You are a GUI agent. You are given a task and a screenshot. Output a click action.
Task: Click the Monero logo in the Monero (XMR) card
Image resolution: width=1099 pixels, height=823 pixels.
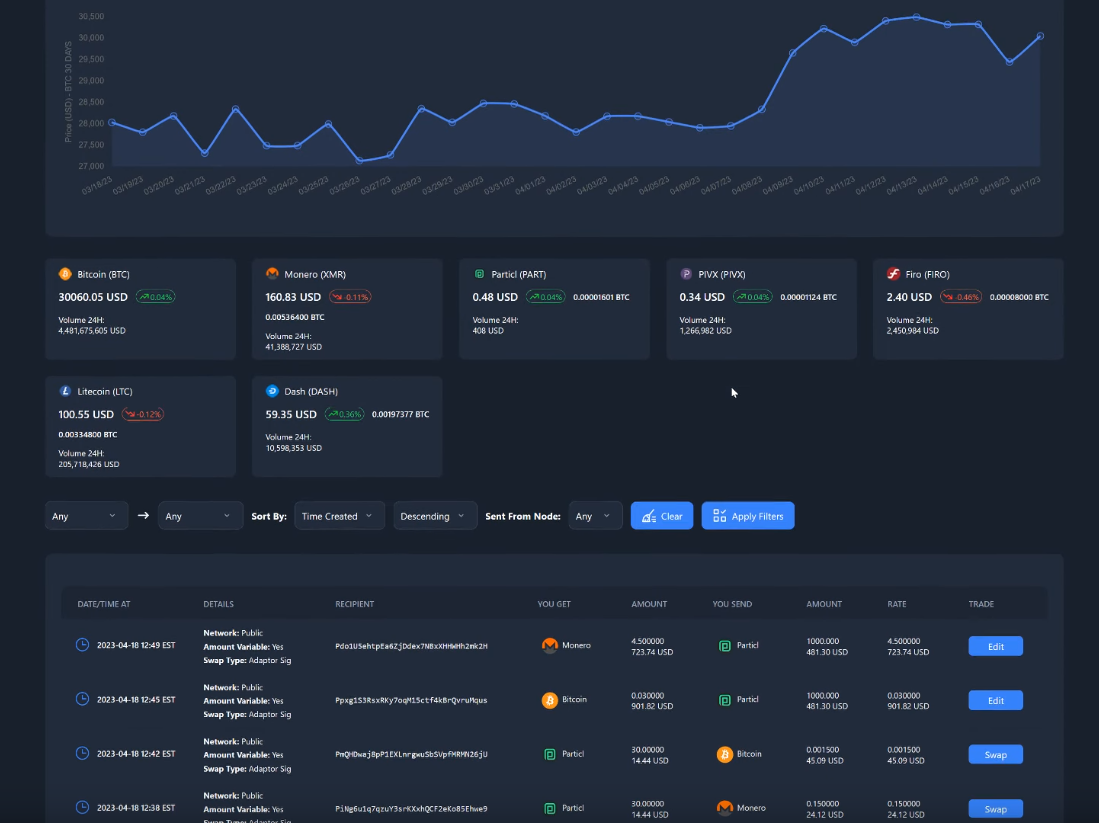point(272,274)
